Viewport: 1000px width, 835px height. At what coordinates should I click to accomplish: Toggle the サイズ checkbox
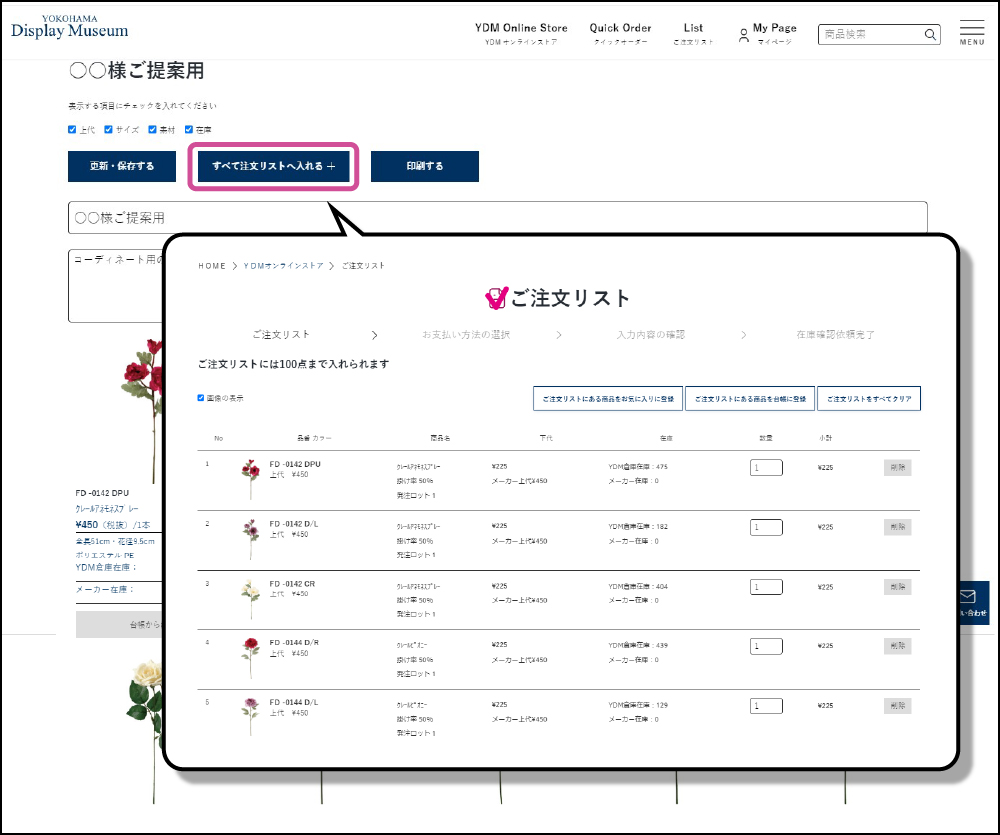coord(108,129)
